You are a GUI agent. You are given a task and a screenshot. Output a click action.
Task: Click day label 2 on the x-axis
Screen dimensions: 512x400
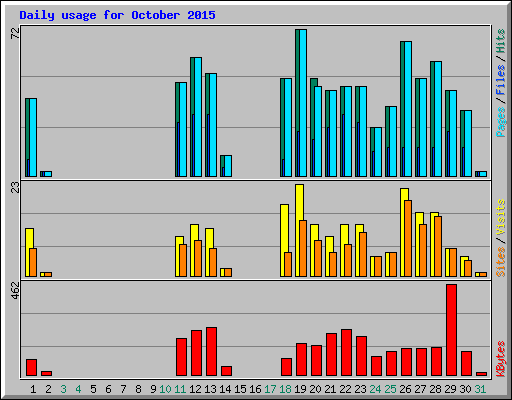(x=48, y=389)
